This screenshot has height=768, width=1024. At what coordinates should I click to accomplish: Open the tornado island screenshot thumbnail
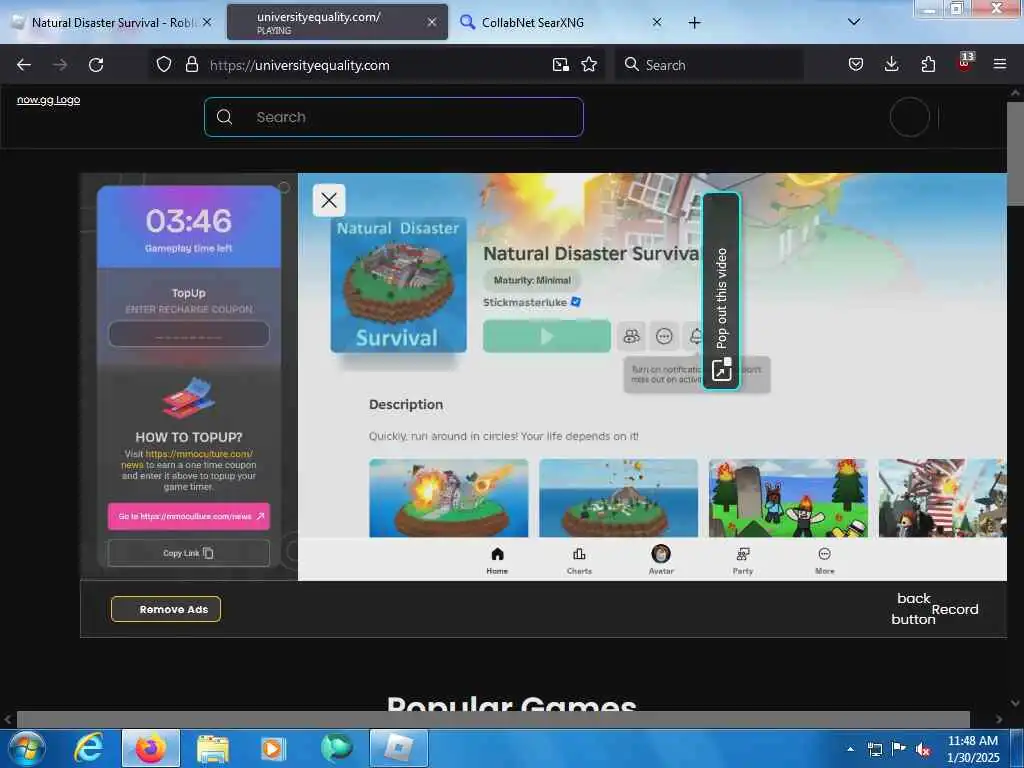(x=618, y=498)
